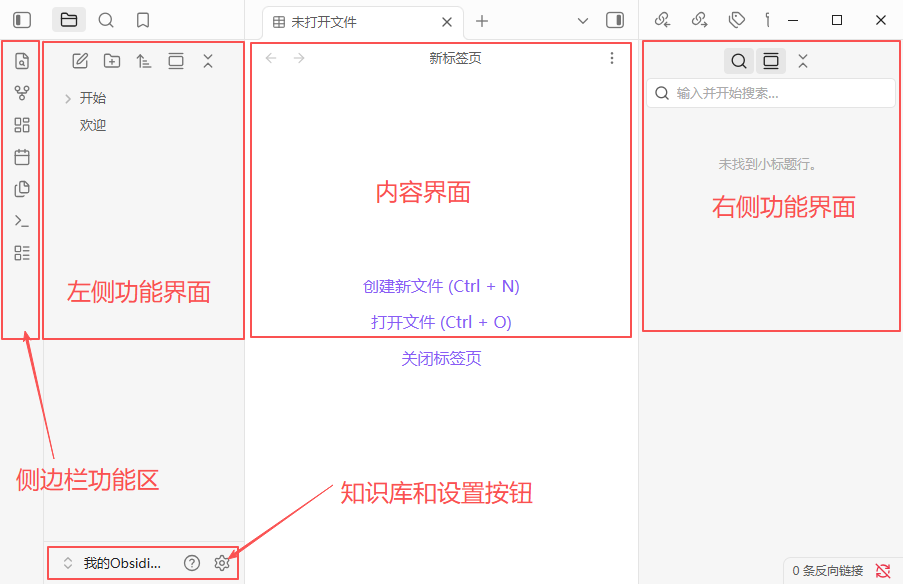Navigate back in the content pane
The height and width of the screenshot is (584, 903).
pyautogui.click(x=271, y=58)
